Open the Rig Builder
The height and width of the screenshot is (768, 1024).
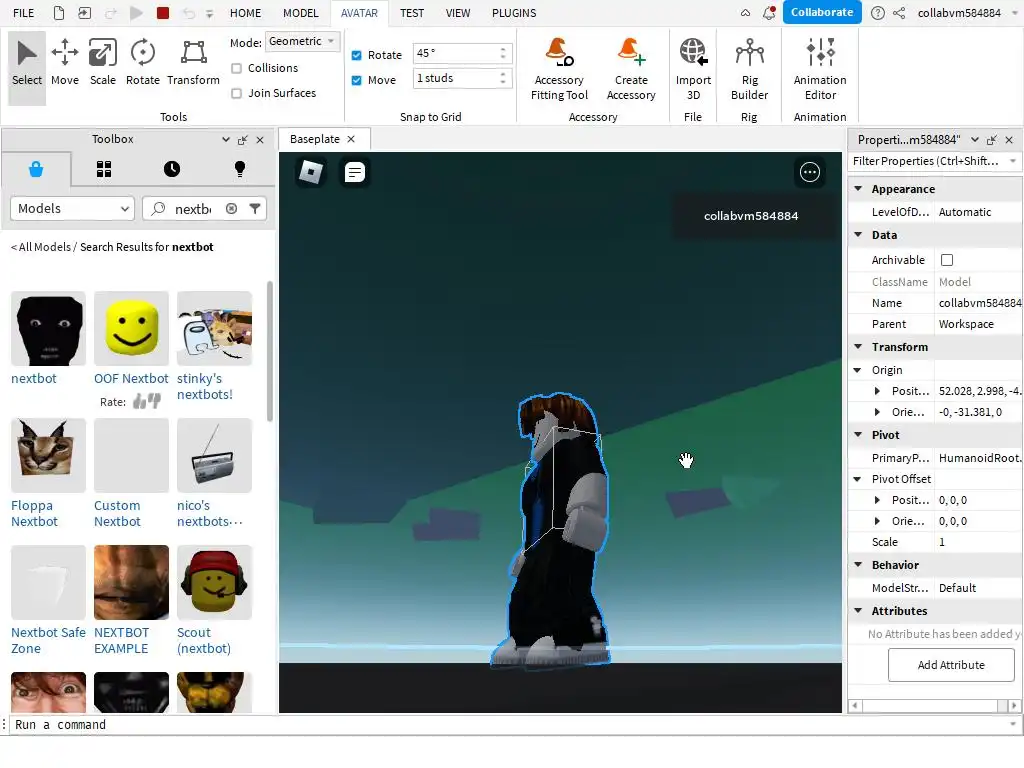[x=749, y=69]
